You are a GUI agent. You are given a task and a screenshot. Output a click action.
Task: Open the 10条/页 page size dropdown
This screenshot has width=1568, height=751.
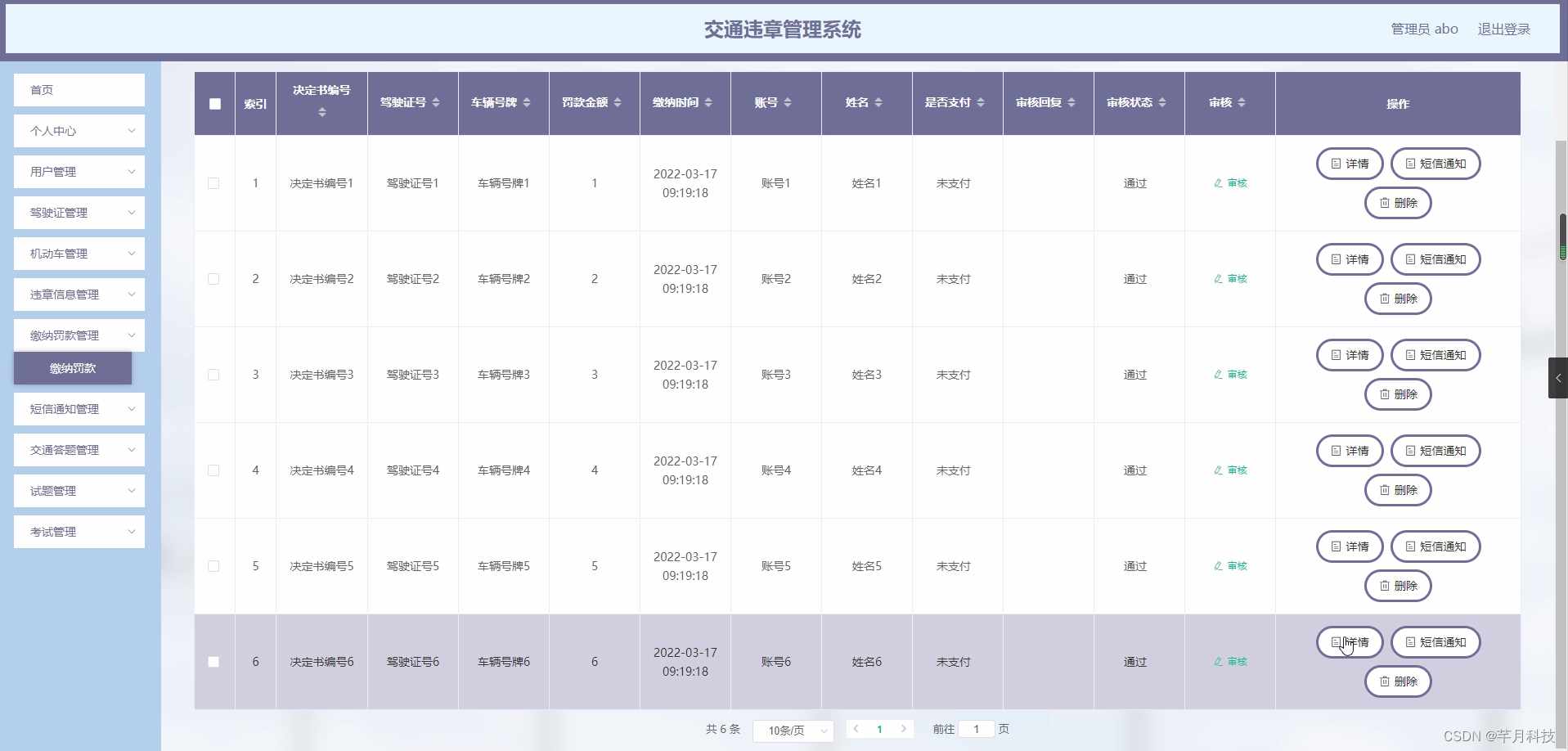click(x=793, y=731)
